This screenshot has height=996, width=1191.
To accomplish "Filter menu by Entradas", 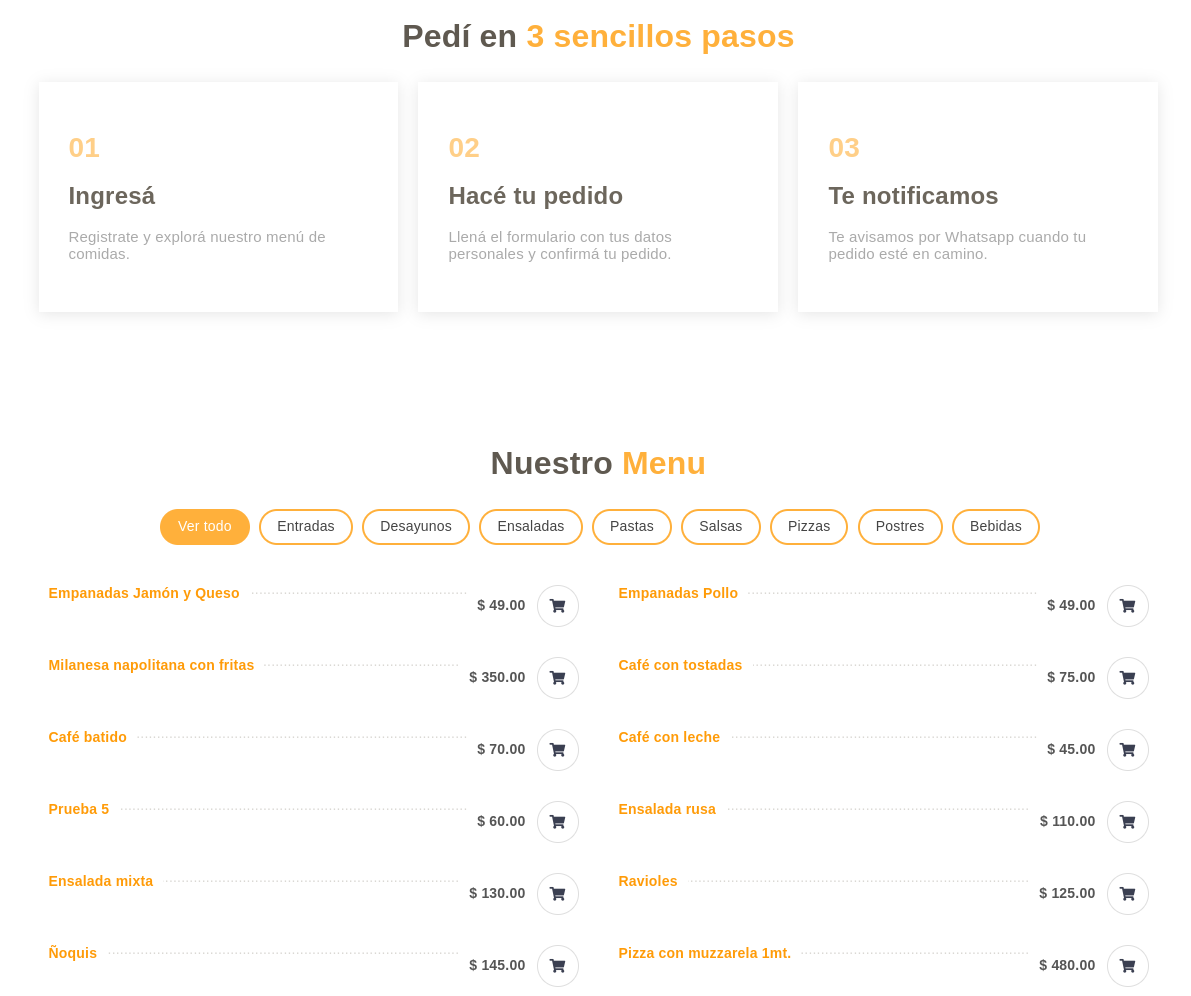I will (305, 527).
